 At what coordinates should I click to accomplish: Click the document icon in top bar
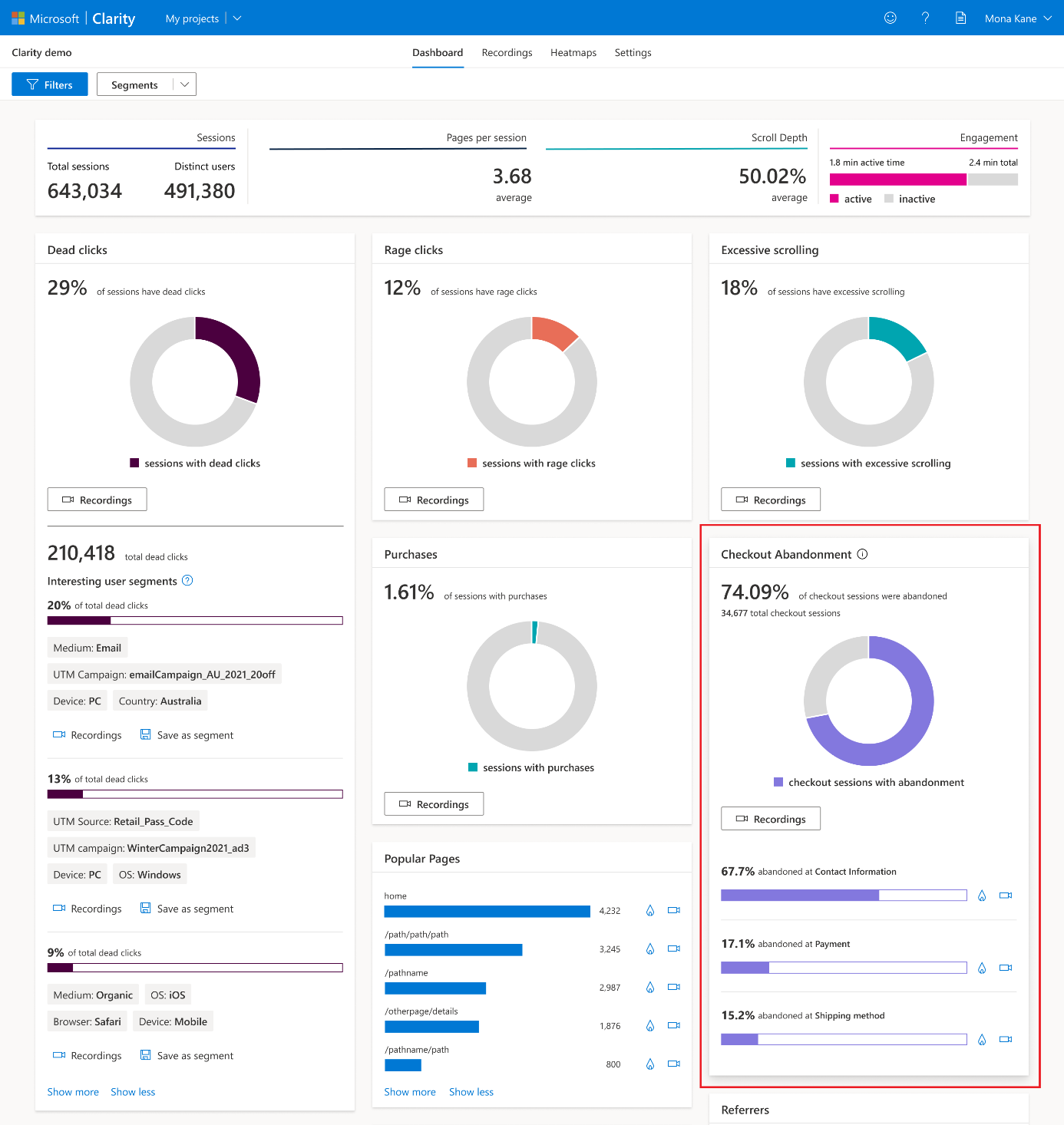pyautogui.click(x=960, y=18)
